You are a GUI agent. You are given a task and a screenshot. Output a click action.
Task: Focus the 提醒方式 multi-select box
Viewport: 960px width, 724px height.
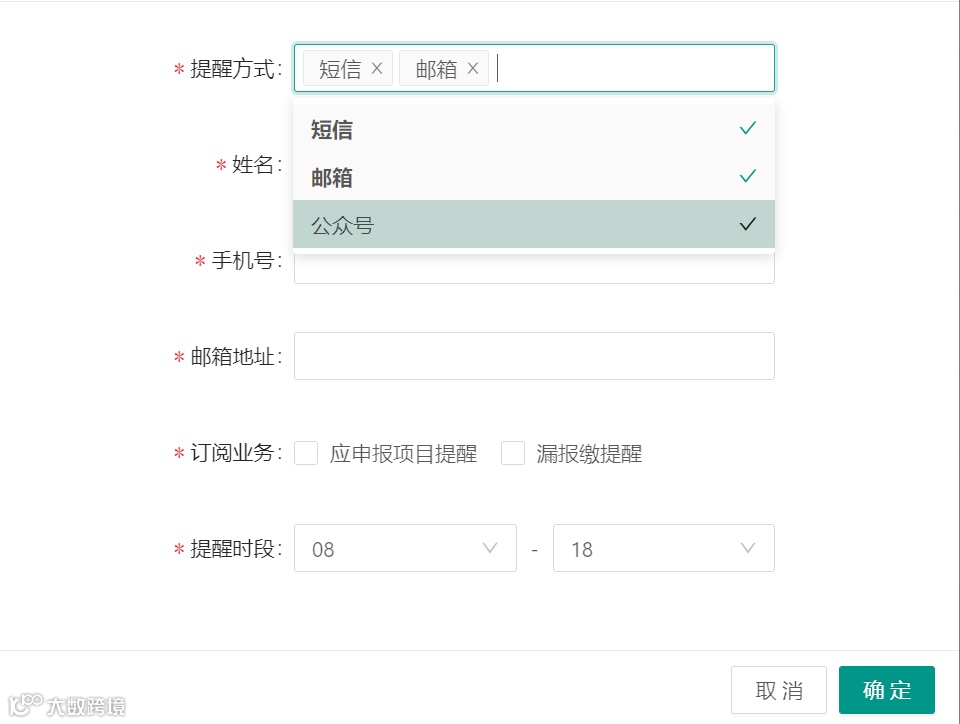[x=632, y=68]
